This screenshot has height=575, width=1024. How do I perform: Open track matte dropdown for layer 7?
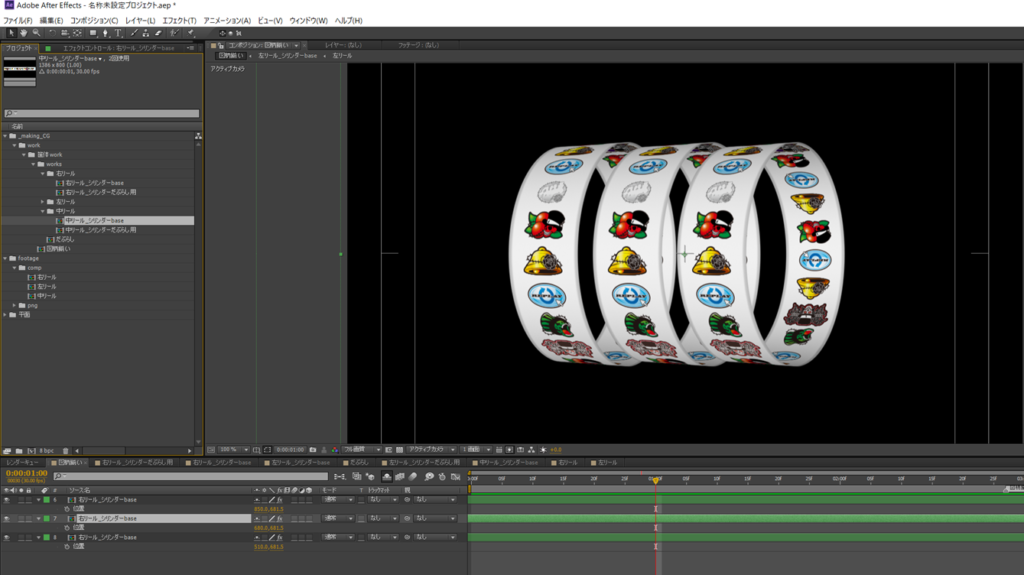[383, 519]
